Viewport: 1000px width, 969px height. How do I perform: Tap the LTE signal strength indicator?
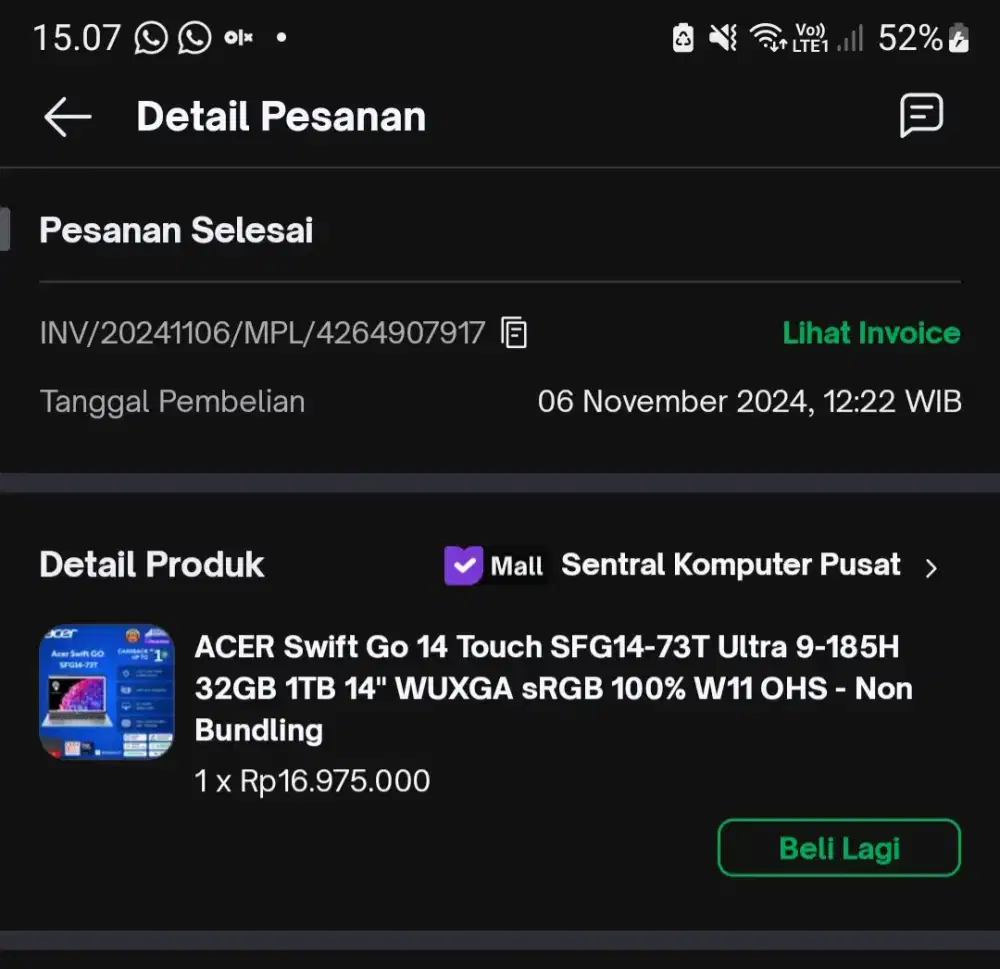click(x=850, y=38)
